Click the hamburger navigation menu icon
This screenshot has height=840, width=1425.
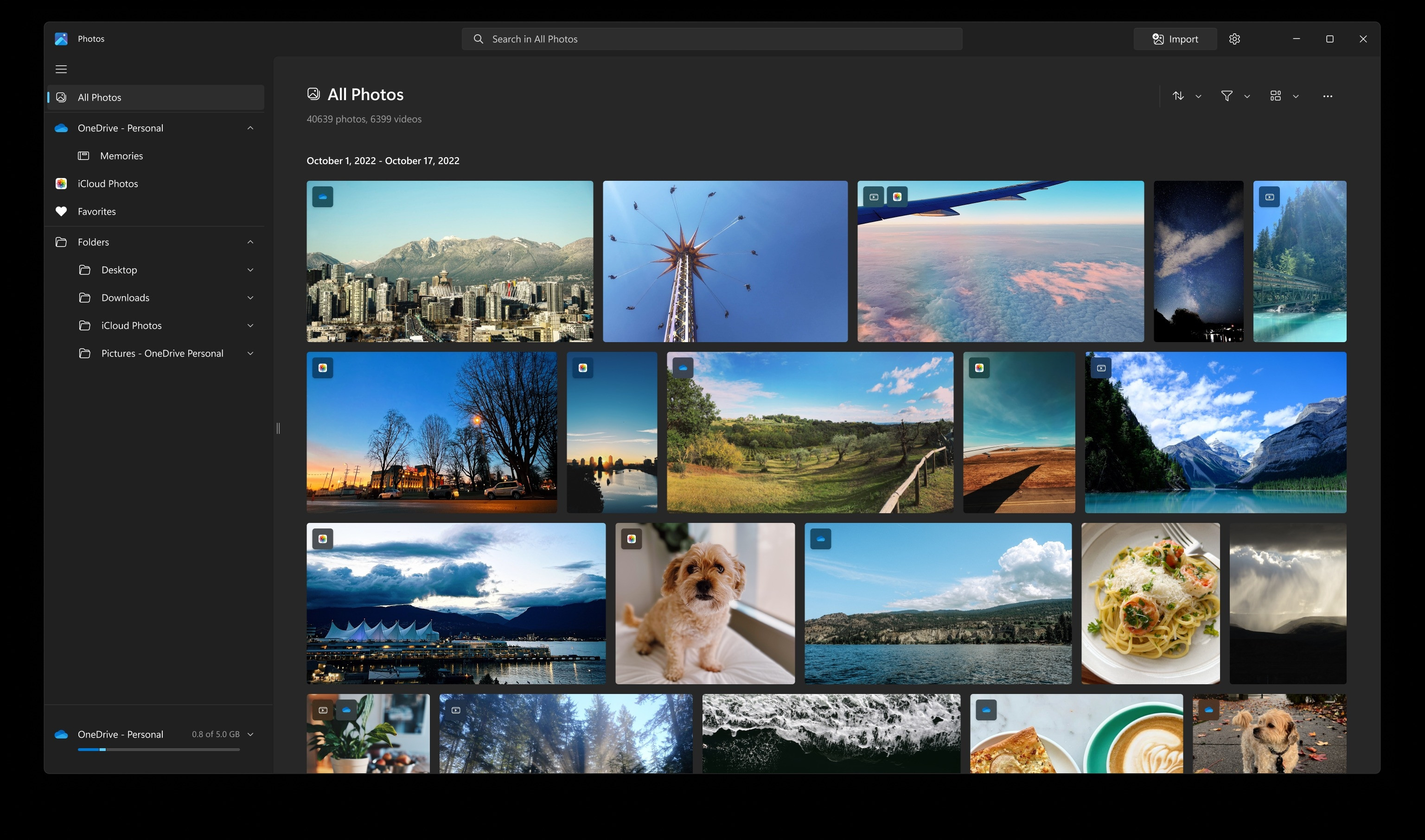pyautogui.click(x=61, y=69)
